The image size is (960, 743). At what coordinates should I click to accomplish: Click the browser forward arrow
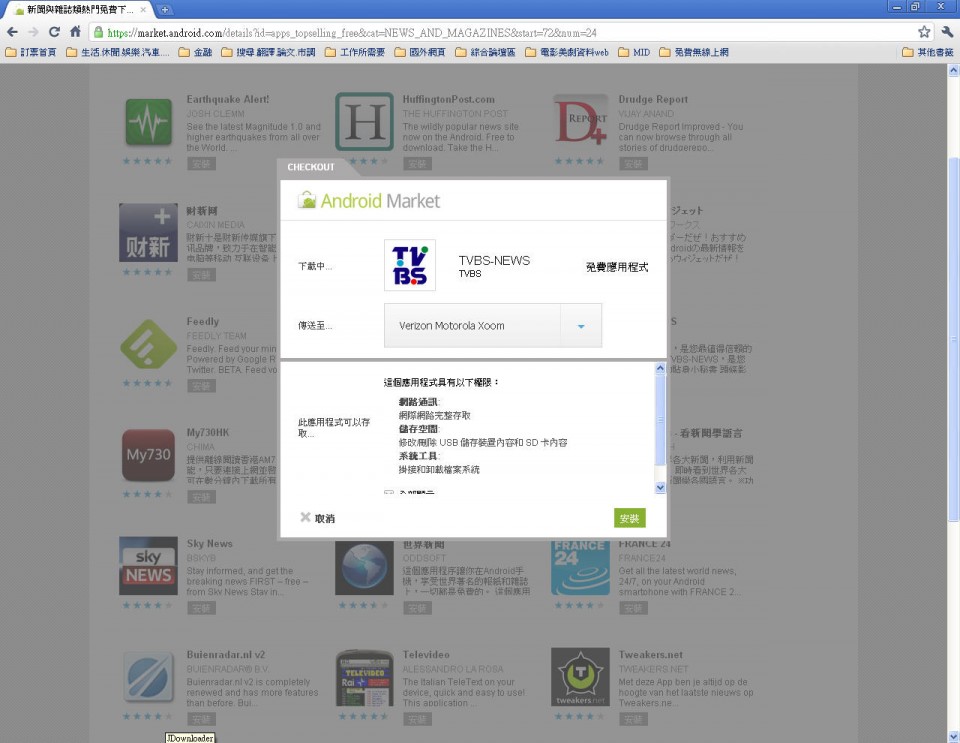(x=33, y=32)
